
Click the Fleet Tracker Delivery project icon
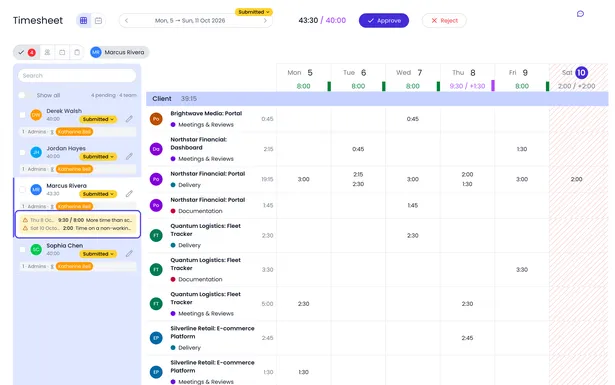pos(156,235)
